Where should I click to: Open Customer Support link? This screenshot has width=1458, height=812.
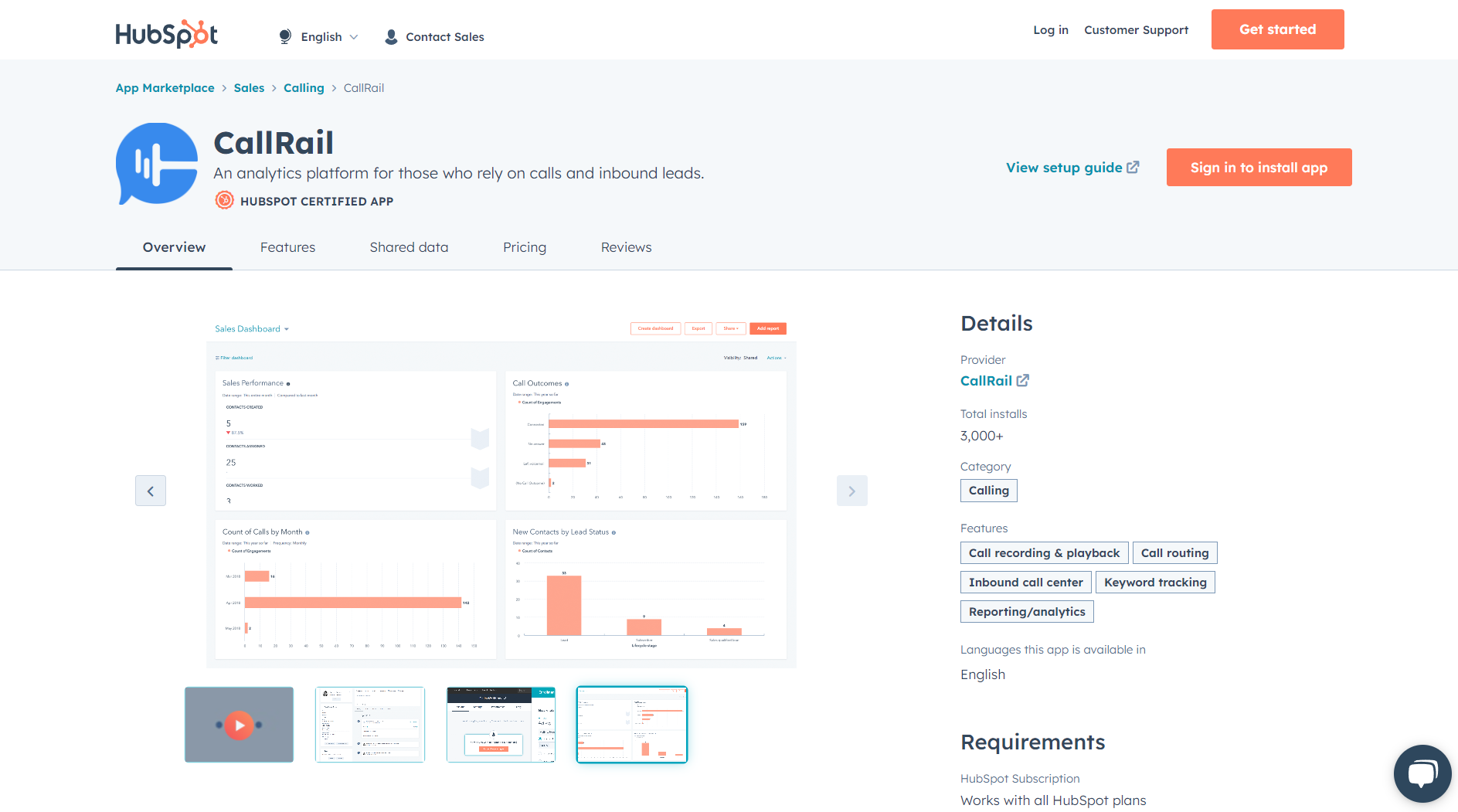coord(1136,29)
